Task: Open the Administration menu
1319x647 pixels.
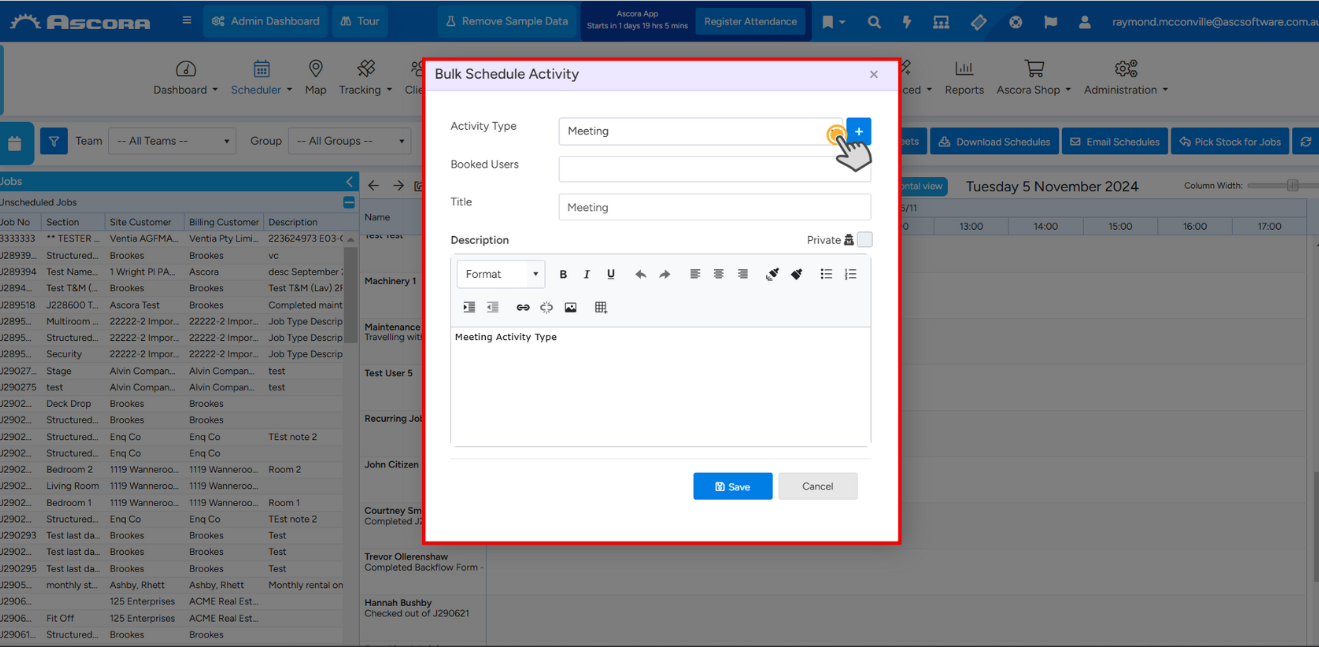Action: (1126, 78)
